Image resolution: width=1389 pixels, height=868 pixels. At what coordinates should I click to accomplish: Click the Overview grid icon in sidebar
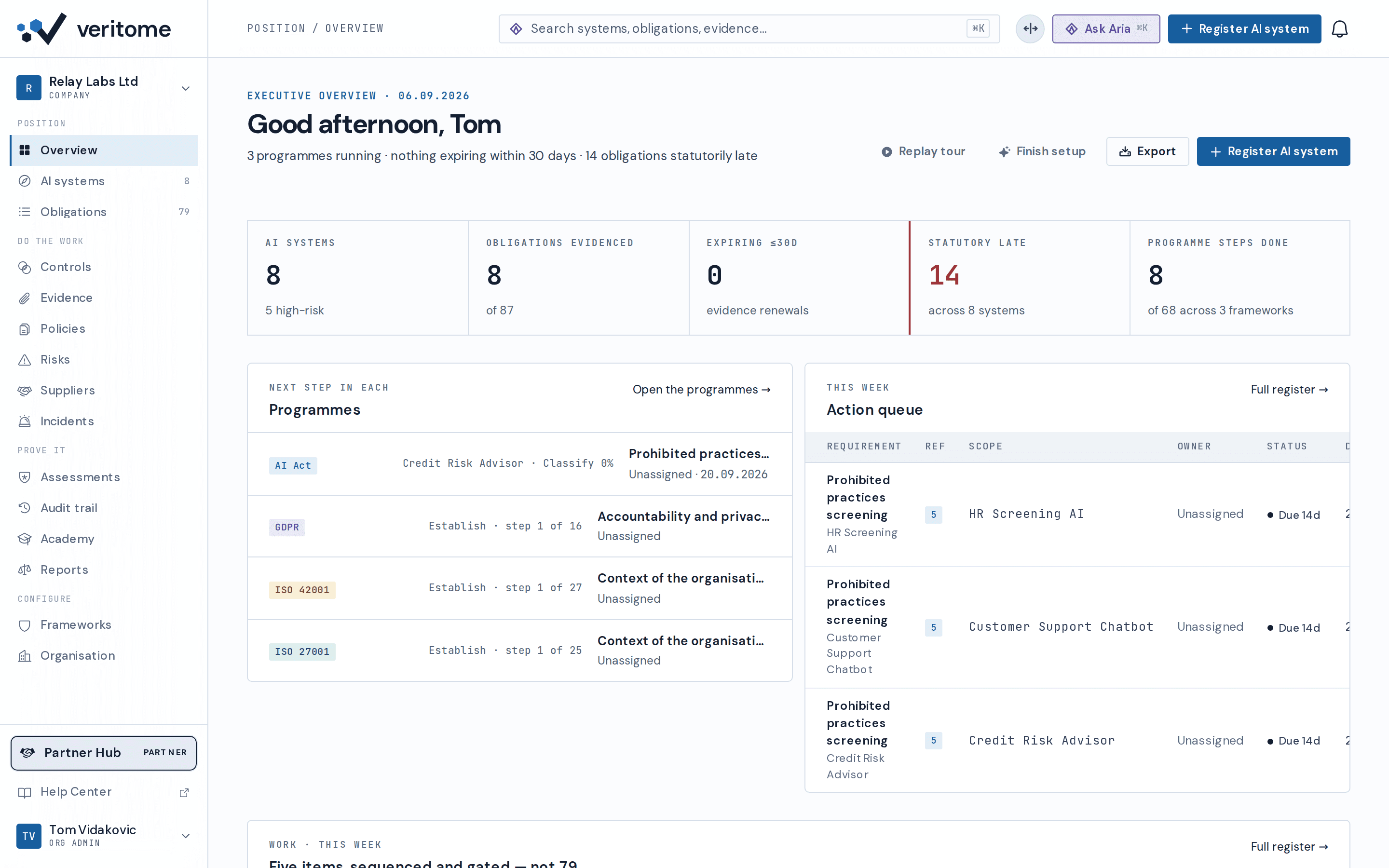[x=24, y=150]
